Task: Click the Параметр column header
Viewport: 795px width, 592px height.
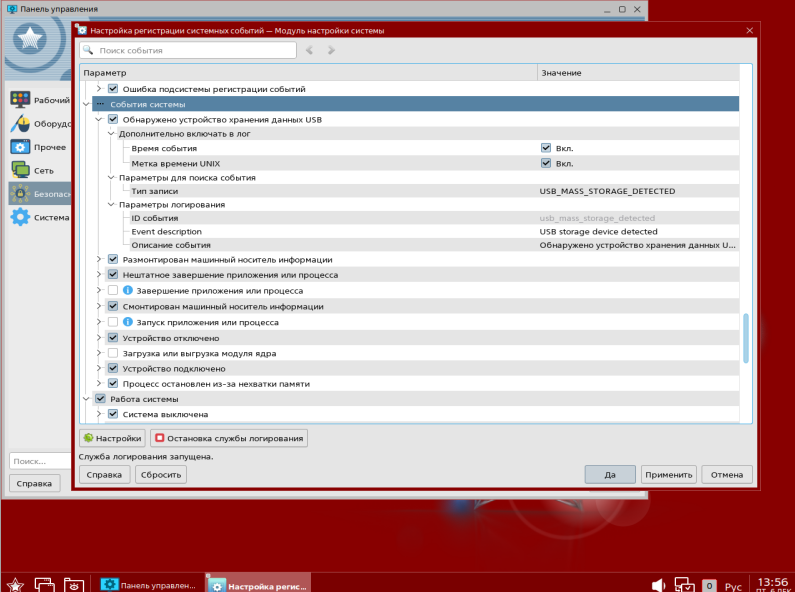Action: [x=308, y=72]
